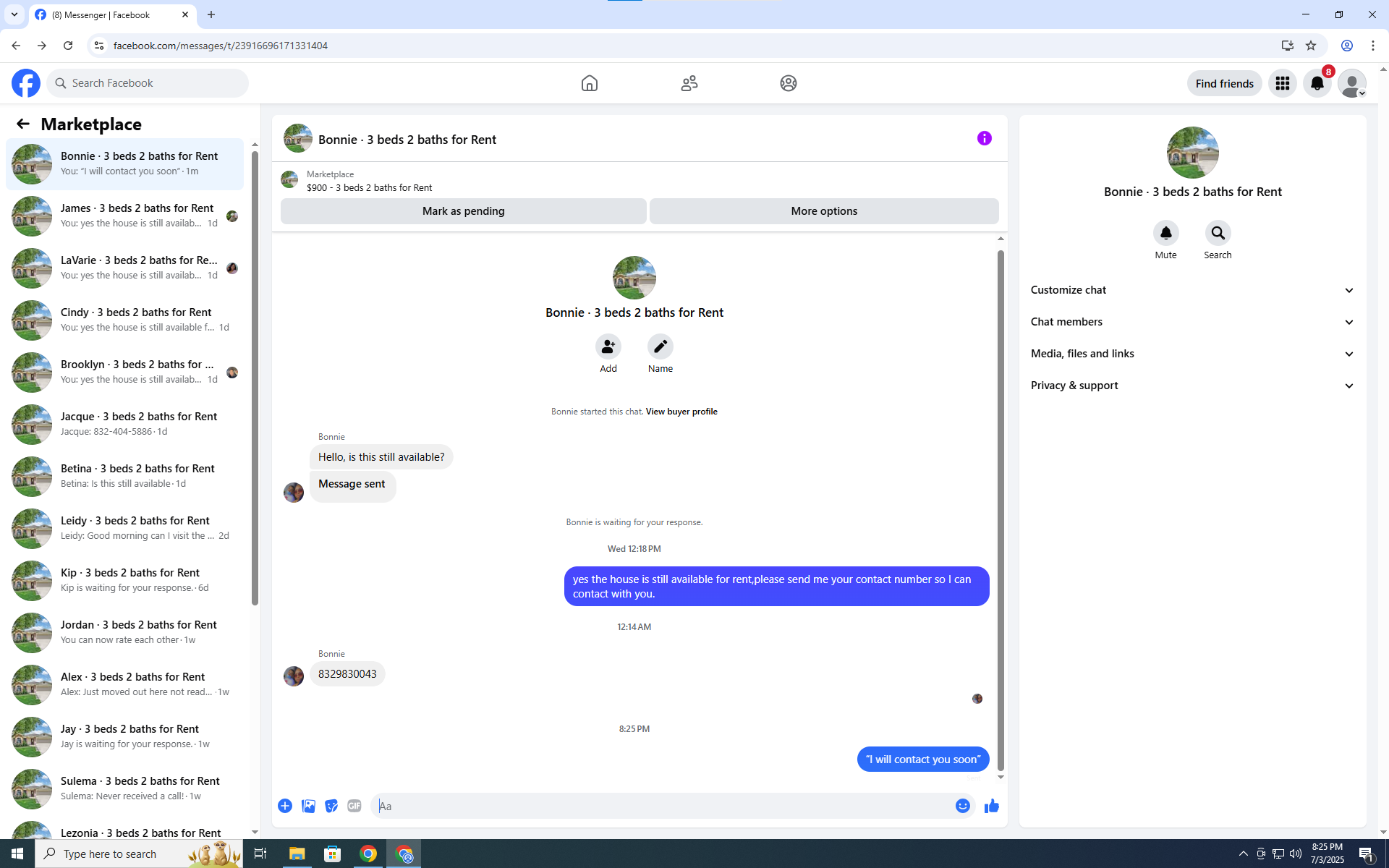Click the GIF chooser icon
This screenshot has height=868, width=1389.
click(354, 806)
